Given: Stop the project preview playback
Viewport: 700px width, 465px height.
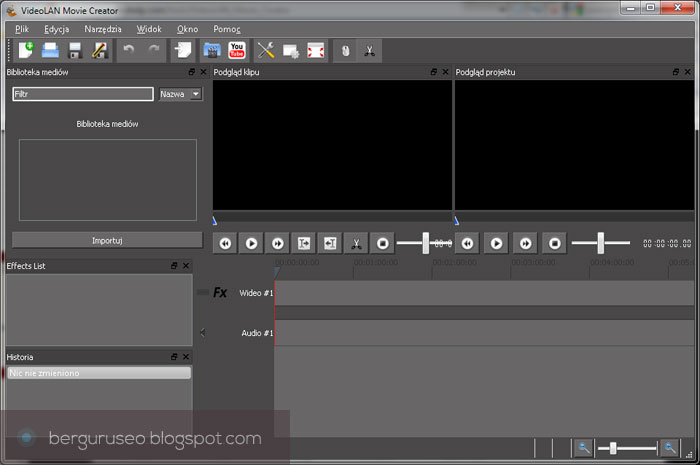Looking at the screenshot, I should 554,243.
